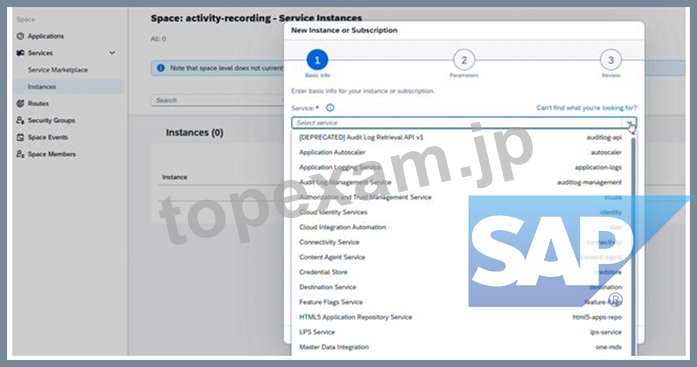The height and width of the screenshot is (367, 697).
Task: Toggle the Select service dropdown arrow
Action: 629,123
